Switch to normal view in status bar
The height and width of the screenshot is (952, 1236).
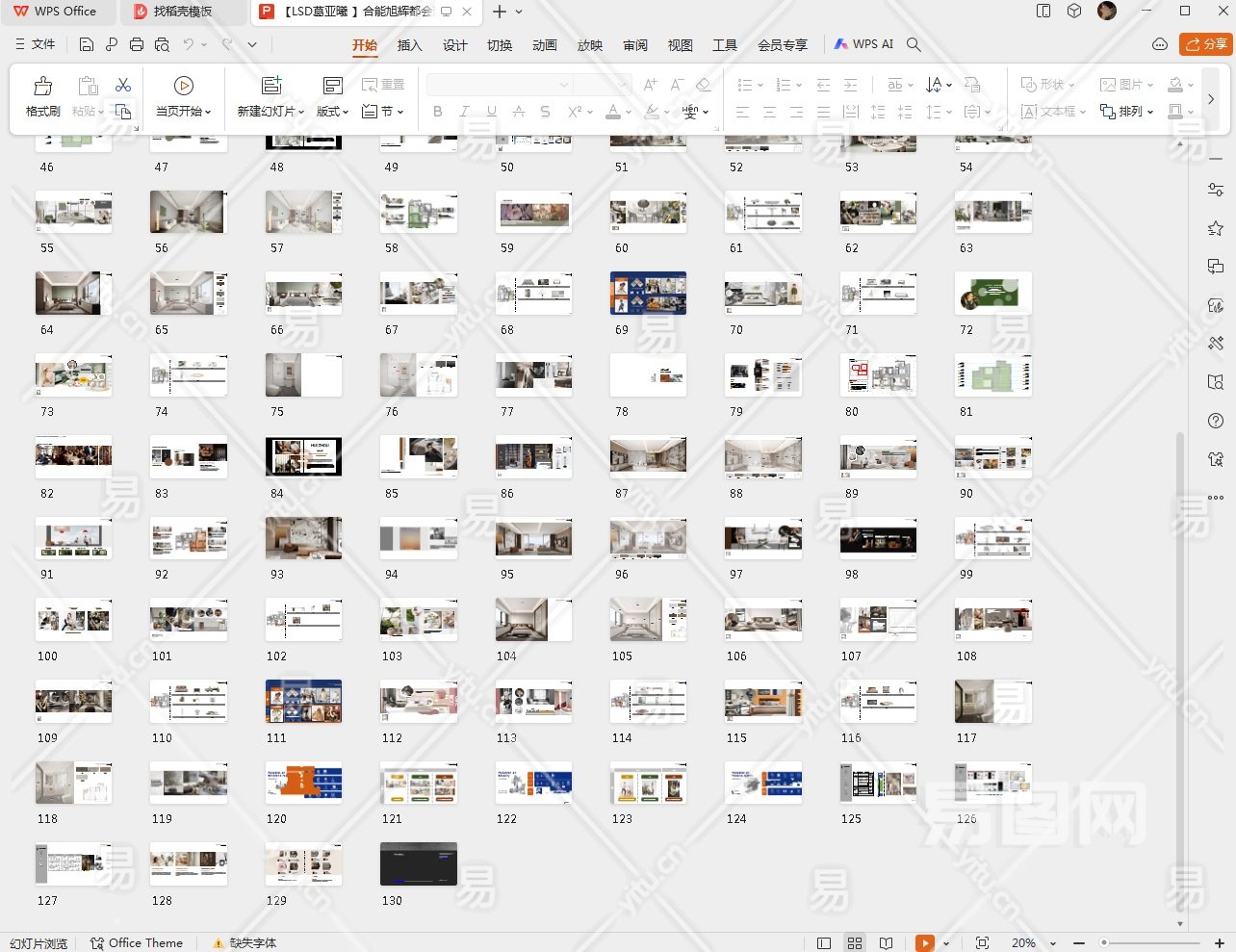pyautogui.click(x=824, y=943)
